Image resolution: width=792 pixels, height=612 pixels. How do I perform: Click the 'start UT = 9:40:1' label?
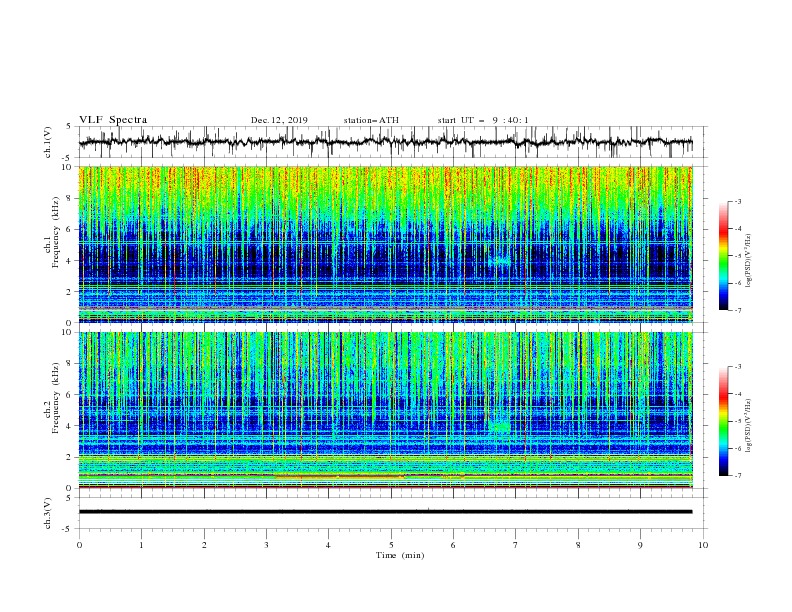coord(483,120)
